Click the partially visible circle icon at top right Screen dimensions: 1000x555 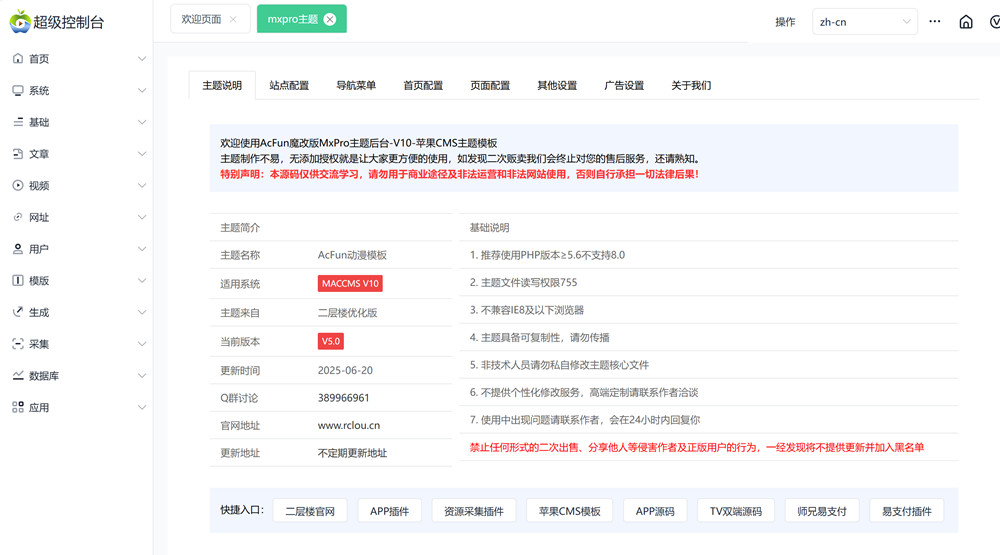pyautogui.click(x=994, y=22)
